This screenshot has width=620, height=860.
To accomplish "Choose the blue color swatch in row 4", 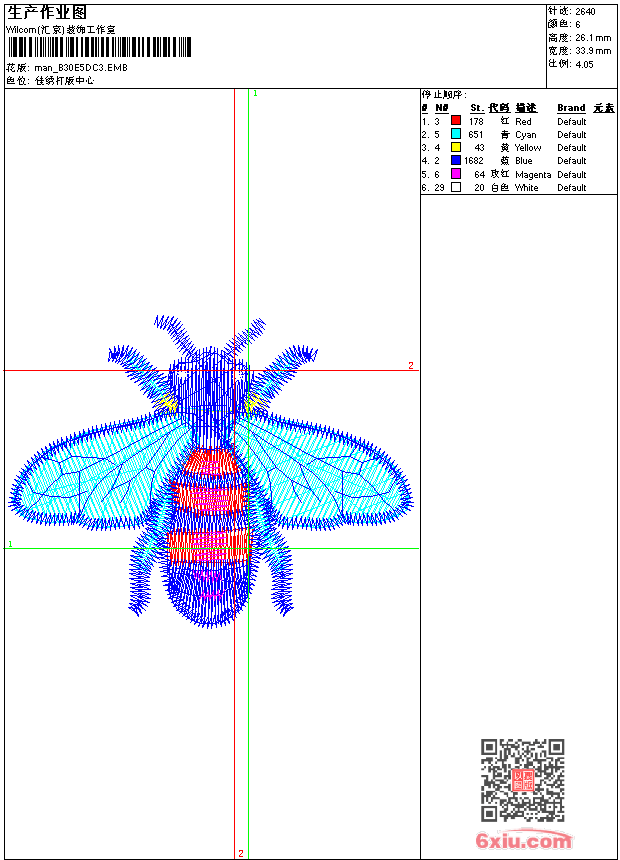I will [456, 160].
